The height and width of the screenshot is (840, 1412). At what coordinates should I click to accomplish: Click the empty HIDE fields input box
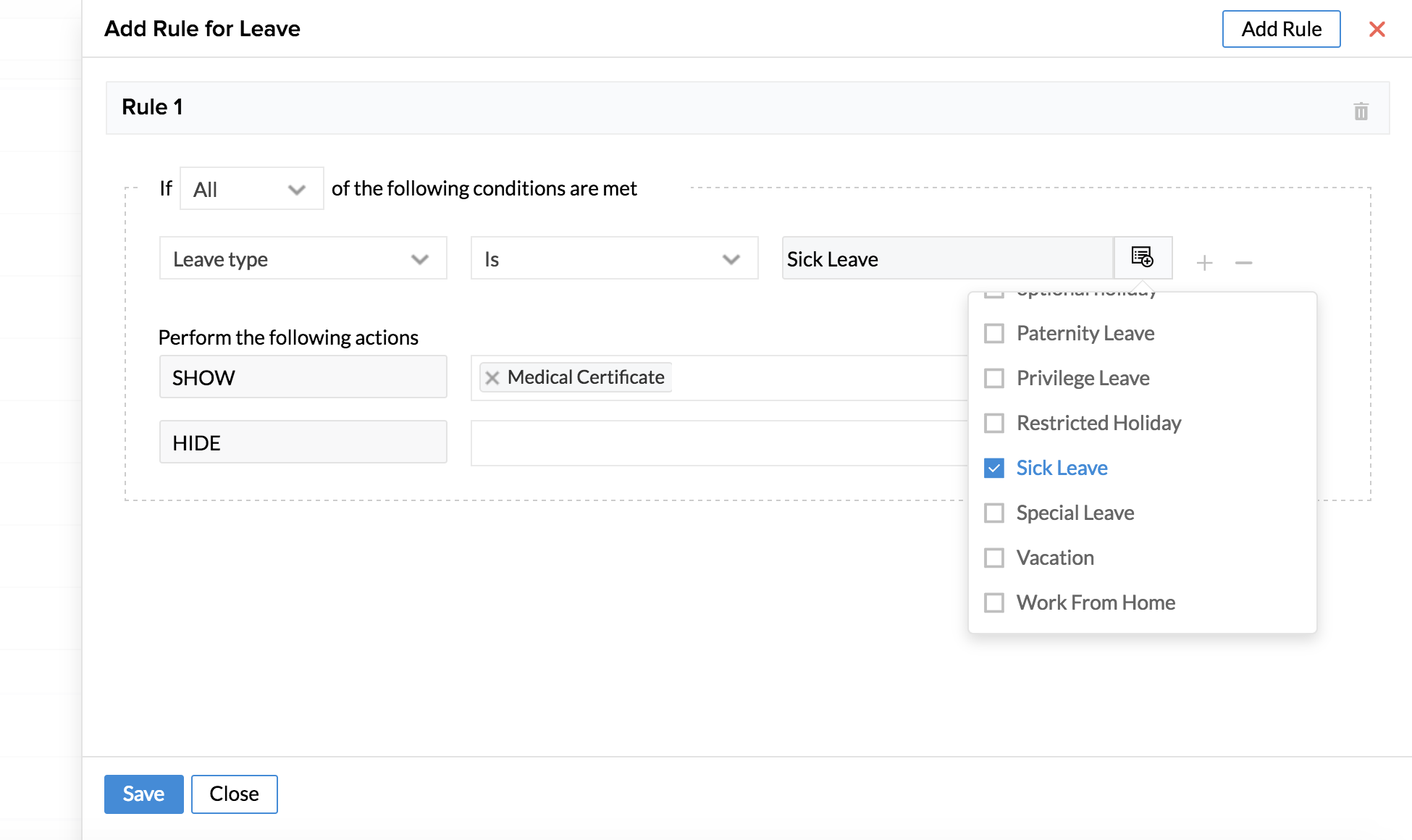pyautogui.click(x=717, y=442)
